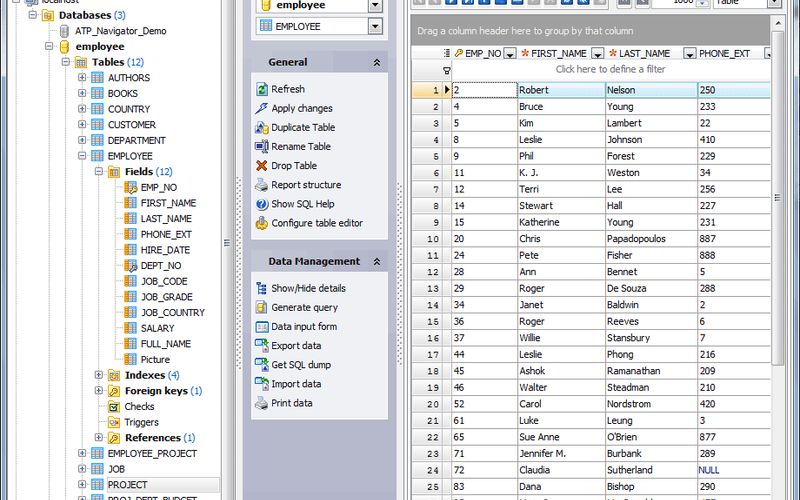Click the data grid vertical scrollbar
Image resolution: width=800 pixels, height=500 pixels.
point(778,197)
